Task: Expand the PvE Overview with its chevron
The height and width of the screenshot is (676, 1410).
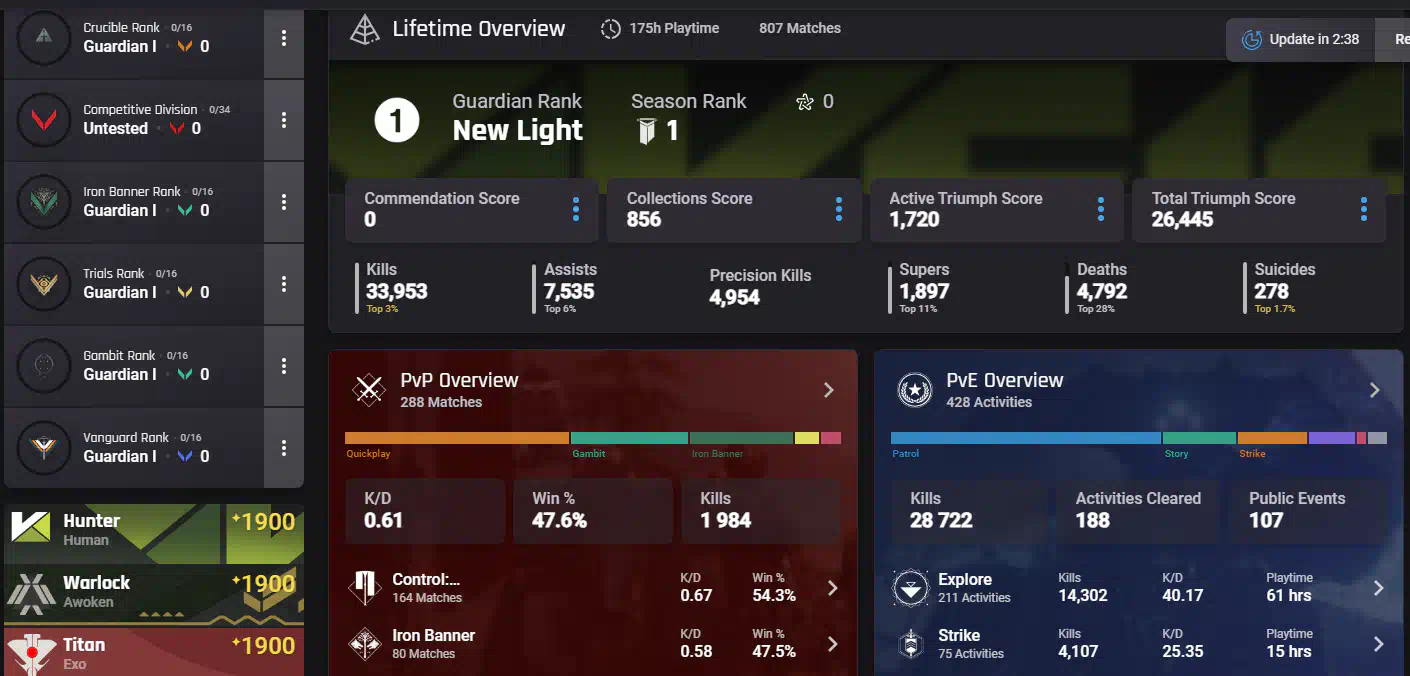Action: pos(1374,390)
